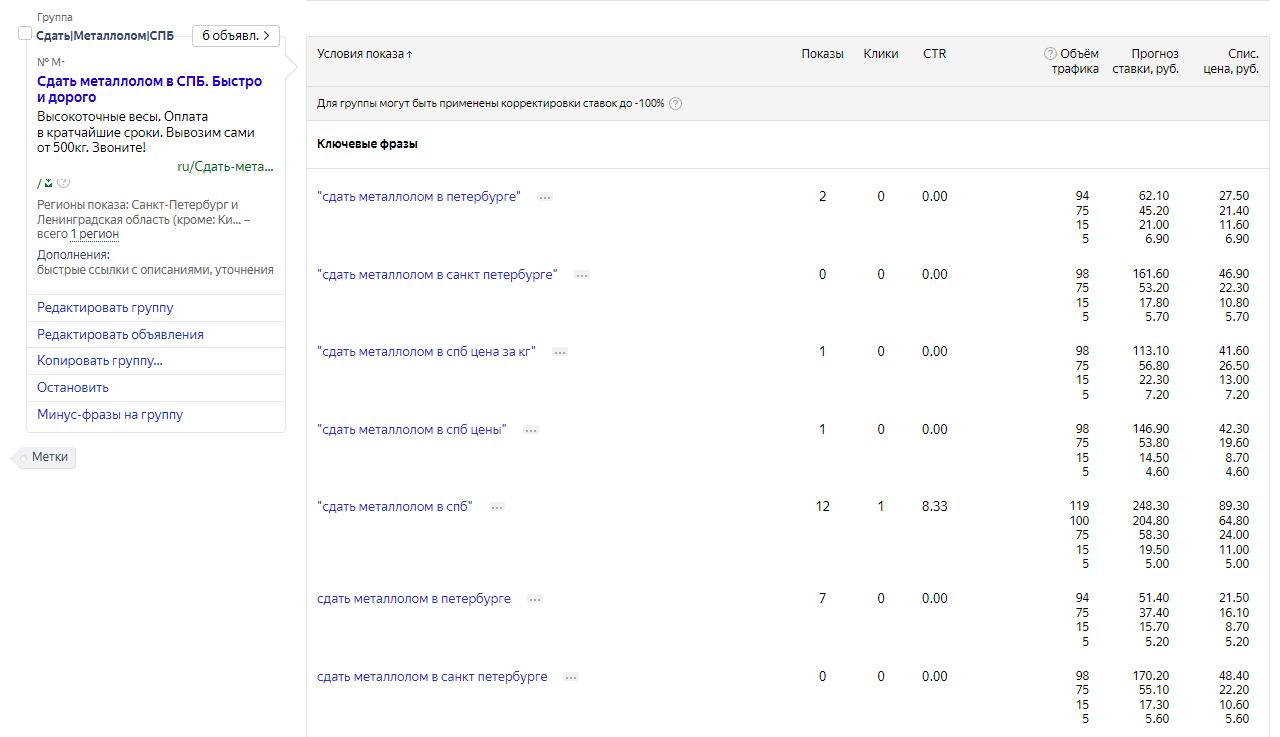The height and width of the screenshot is (737, 1280).
Task: Tick the Сдать|Металлолом|СПБ group checkbox
Action: [25, 34]
